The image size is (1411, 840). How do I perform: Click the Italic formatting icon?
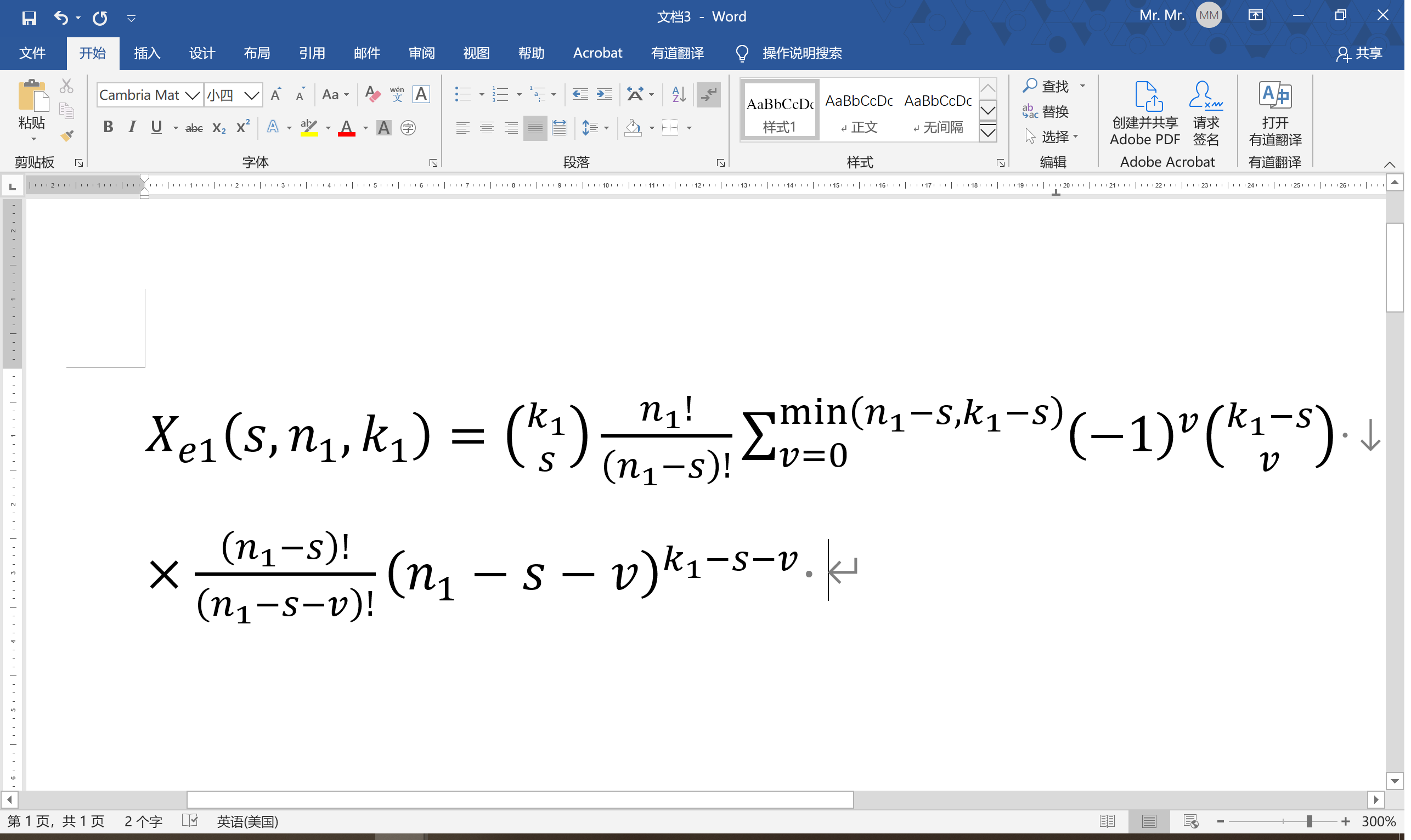[132, 126]
